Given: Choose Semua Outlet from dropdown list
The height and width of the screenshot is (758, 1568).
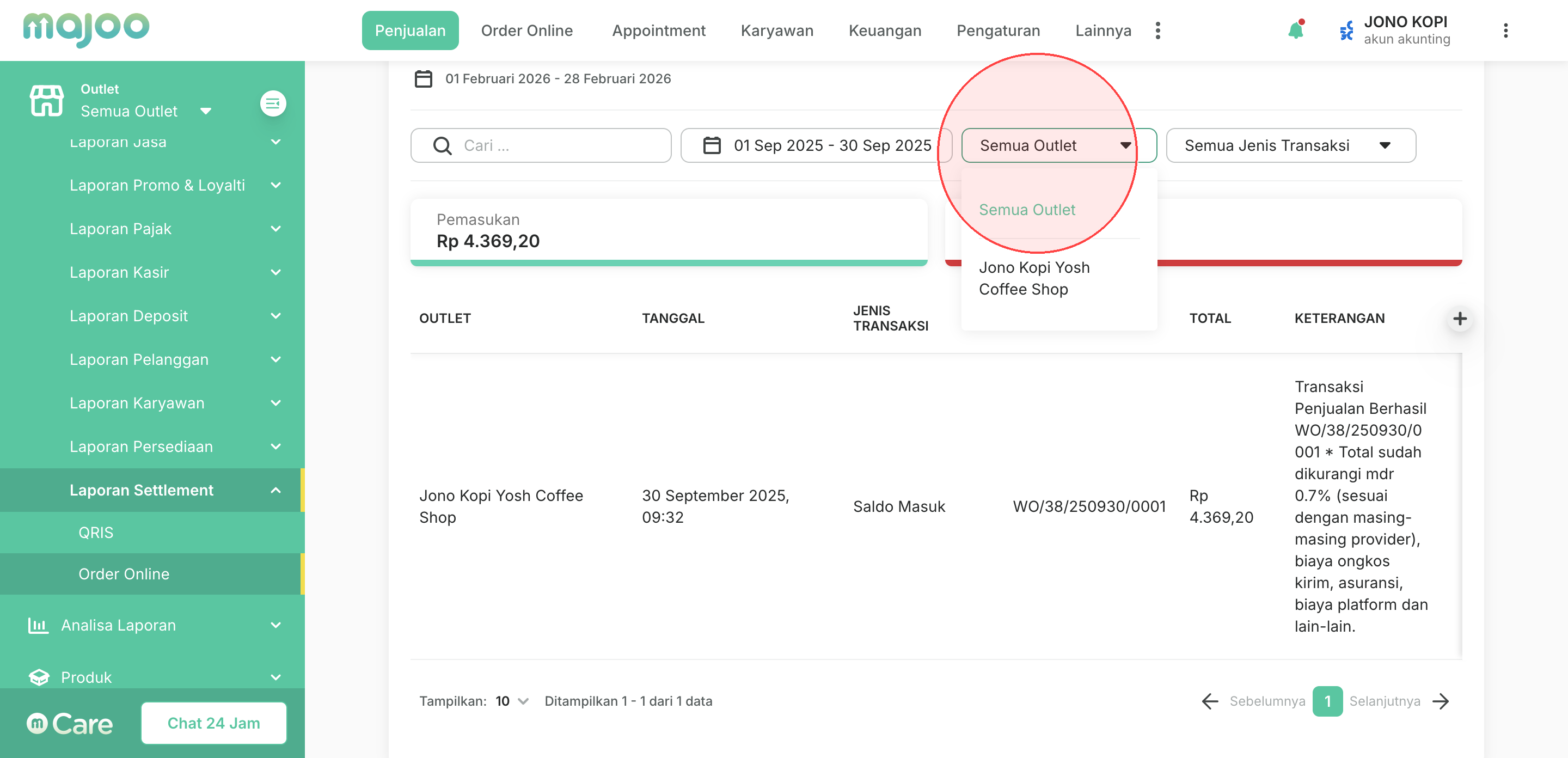Looking at the screenshot, I should point(1026,210).
